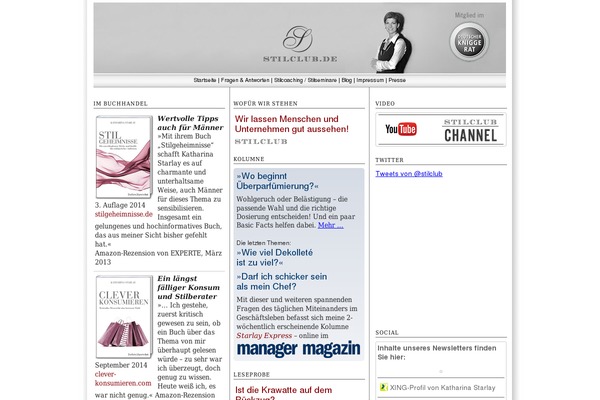Screen dimensions: 600x400
Task: Follow the stilgeheimnisse.de link
Action: pyautogui.click(x=124, y=214)
